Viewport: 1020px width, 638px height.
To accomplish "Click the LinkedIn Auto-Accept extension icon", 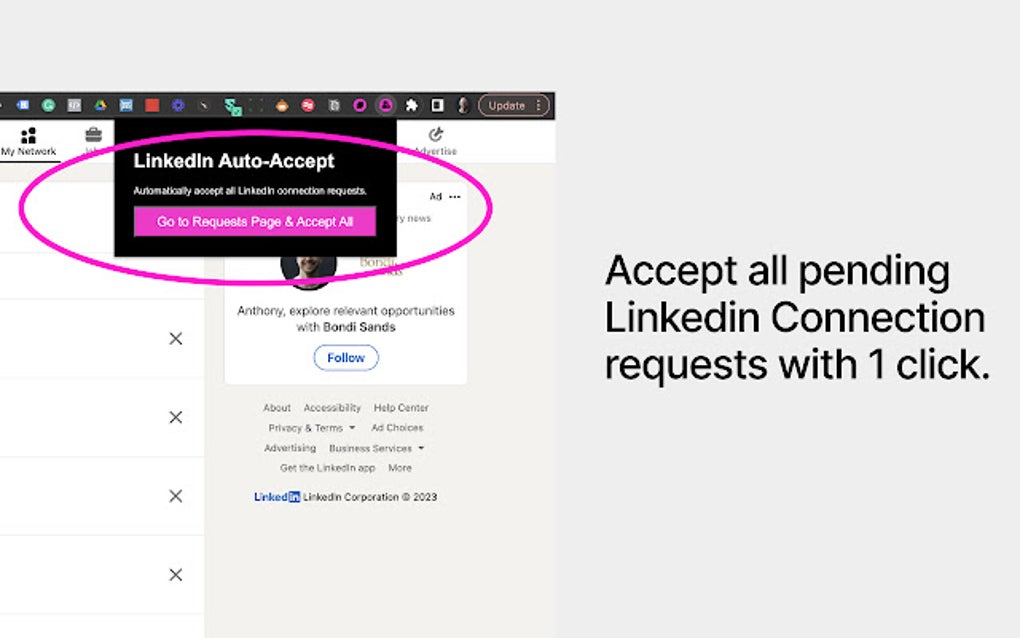I will (x=385, y=105).
